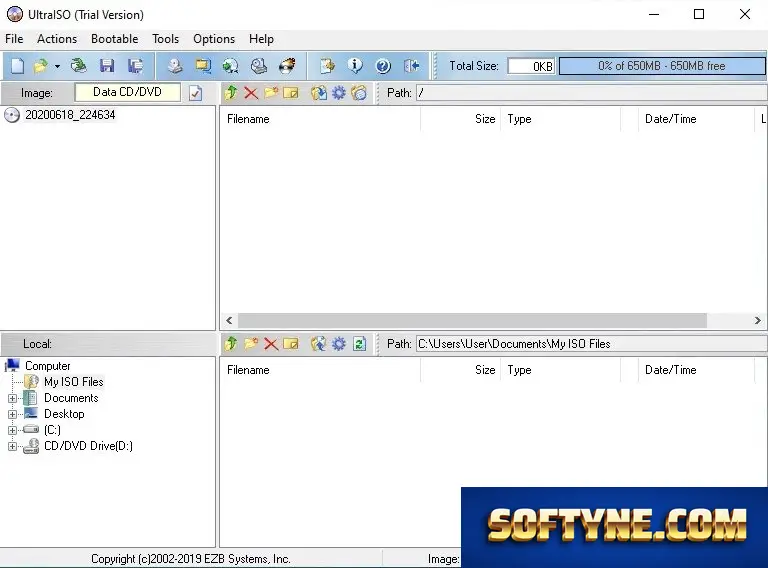Click the Mount to virtual drive icon

pos(259,66)
